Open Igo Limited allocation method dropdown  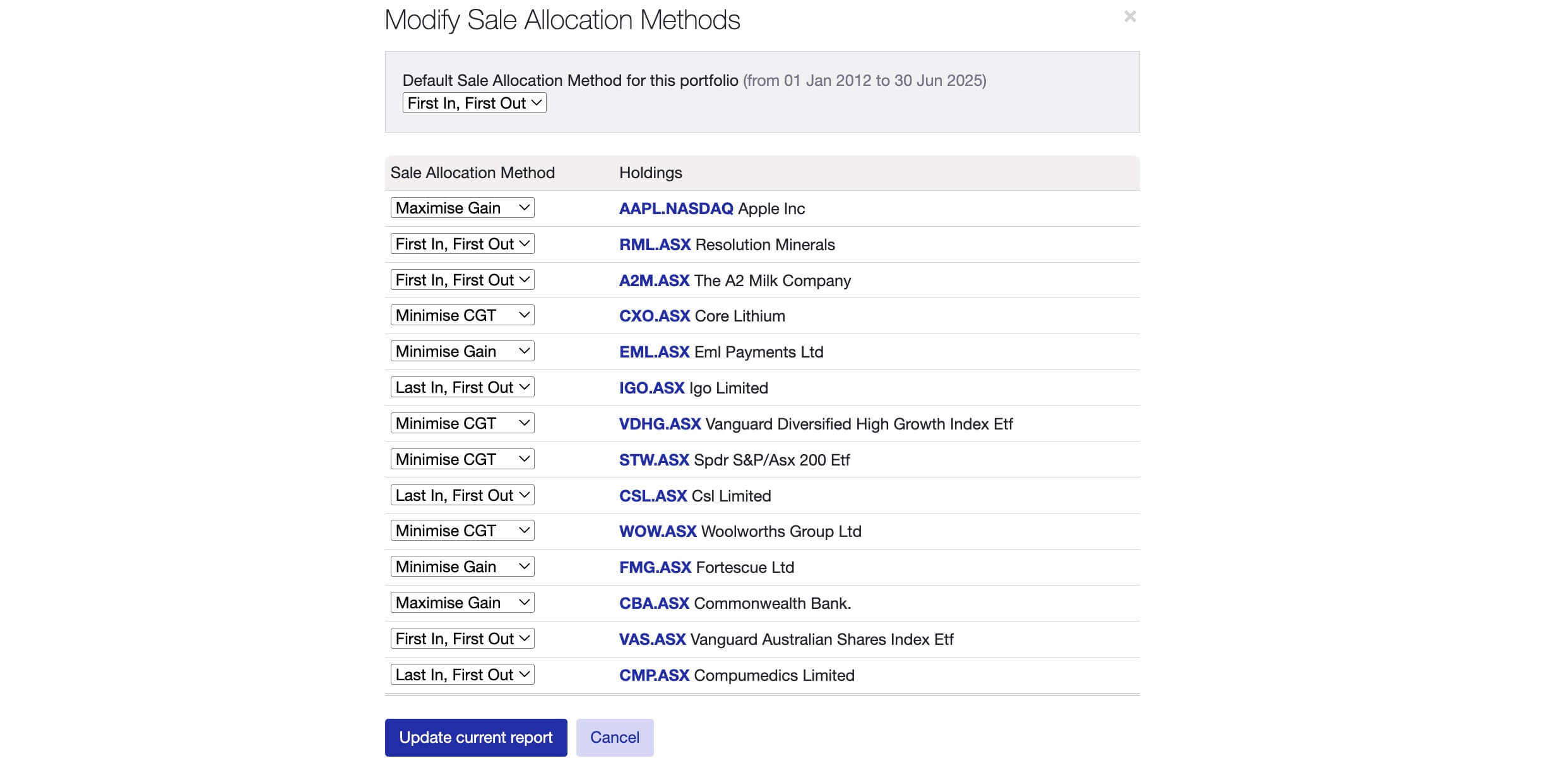[462, 387]
